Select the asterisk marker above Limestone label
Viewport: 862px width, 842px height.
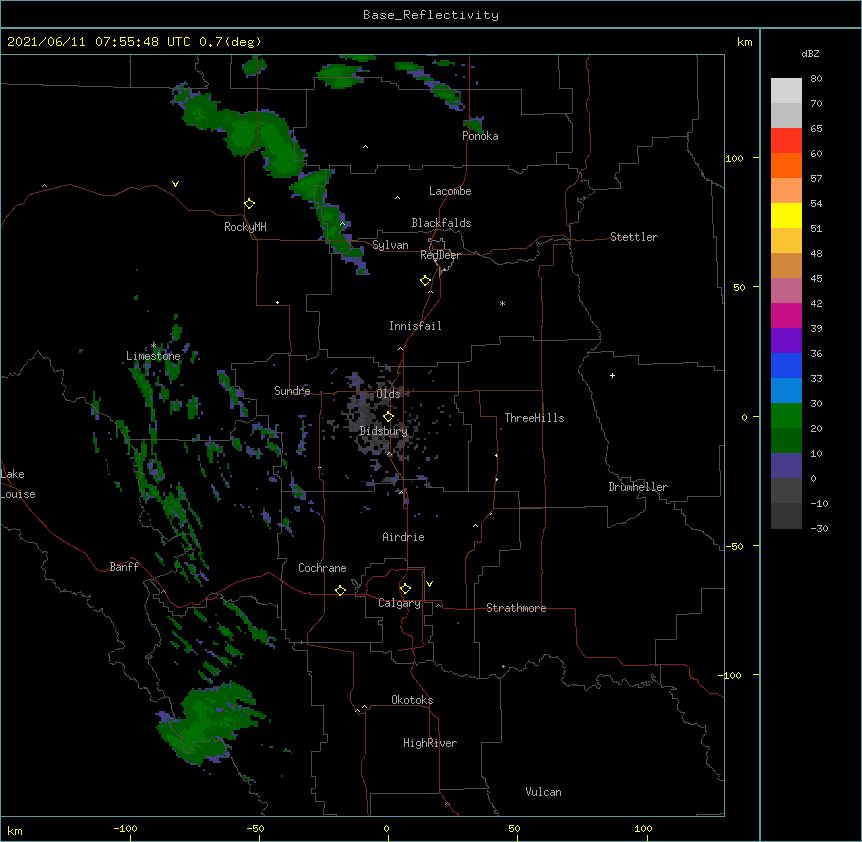(x=154, y=345)
